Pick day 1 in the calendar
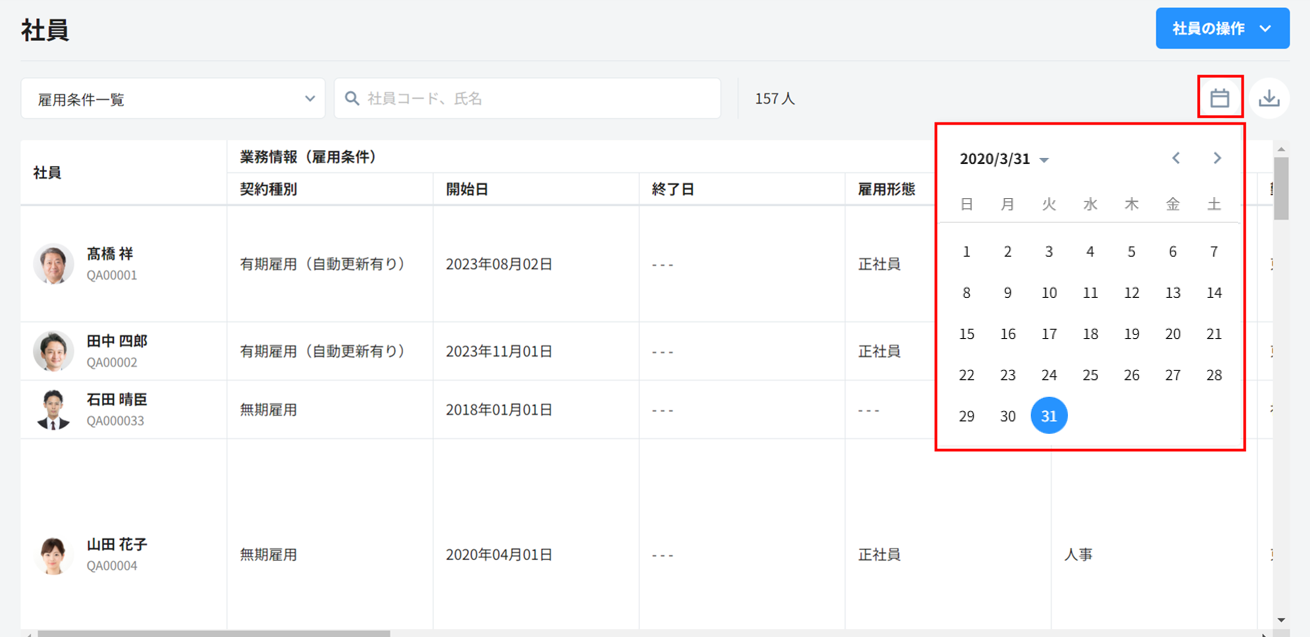The image size is (1310, 637). [x=966, y=252]
